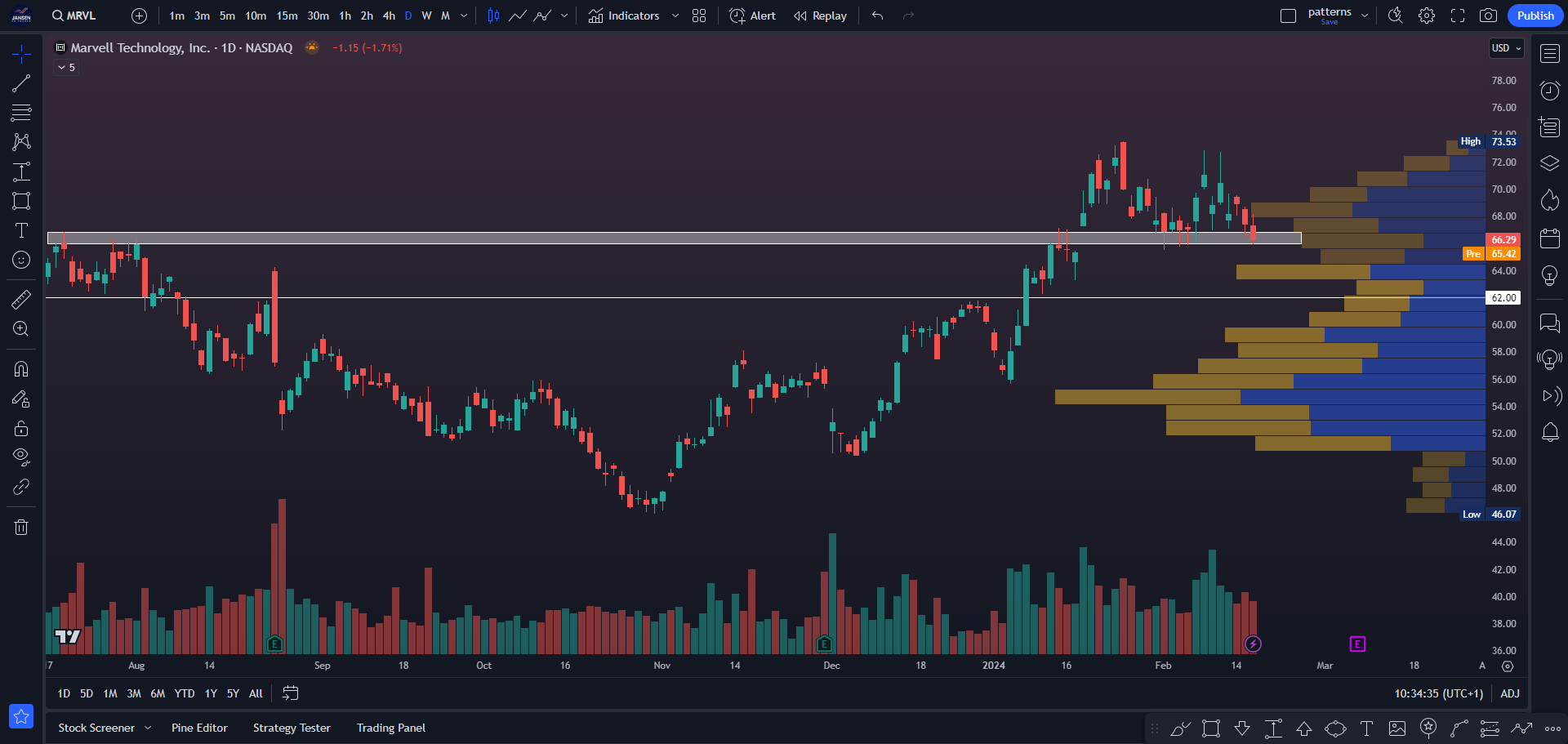Open the Indicators dialog
This screenshot has width=1568, height=744.
624,16
